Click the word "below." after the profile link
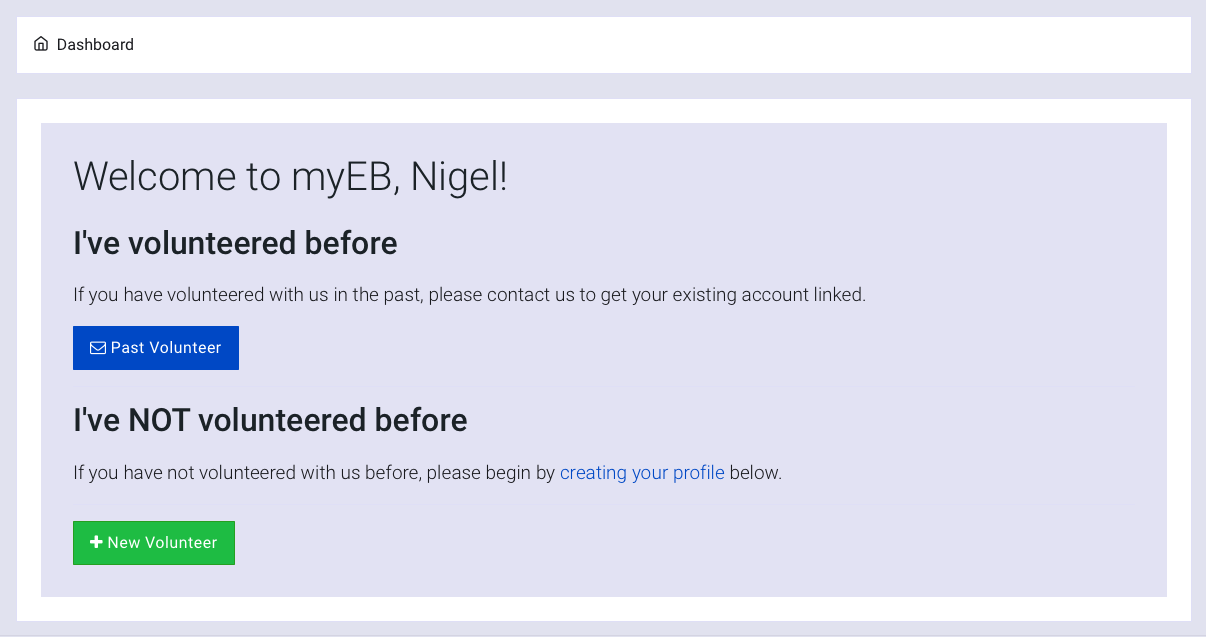Image resolution: width=1206 pixels, height=637 pixels. tap(756, 473)
